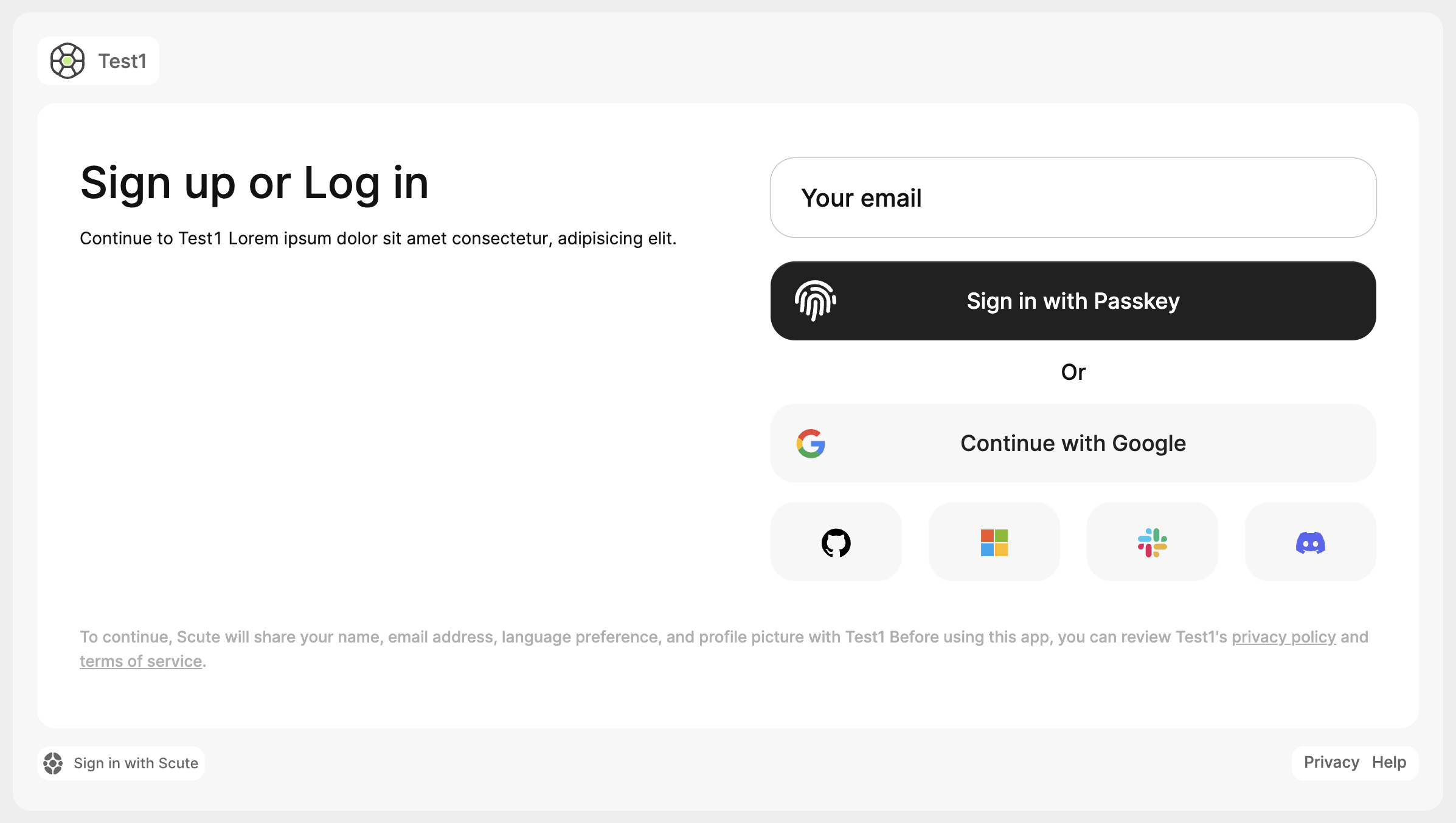1456x823 pixels.
Task: Click the Or divider text
Action: [x=1073, y=372]
